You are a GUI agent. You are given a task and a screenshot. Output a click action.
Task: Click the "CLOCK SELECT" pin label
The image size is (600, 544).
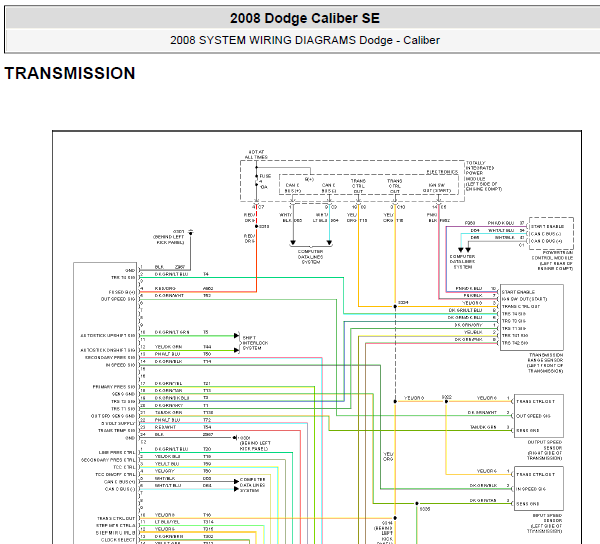118,540
